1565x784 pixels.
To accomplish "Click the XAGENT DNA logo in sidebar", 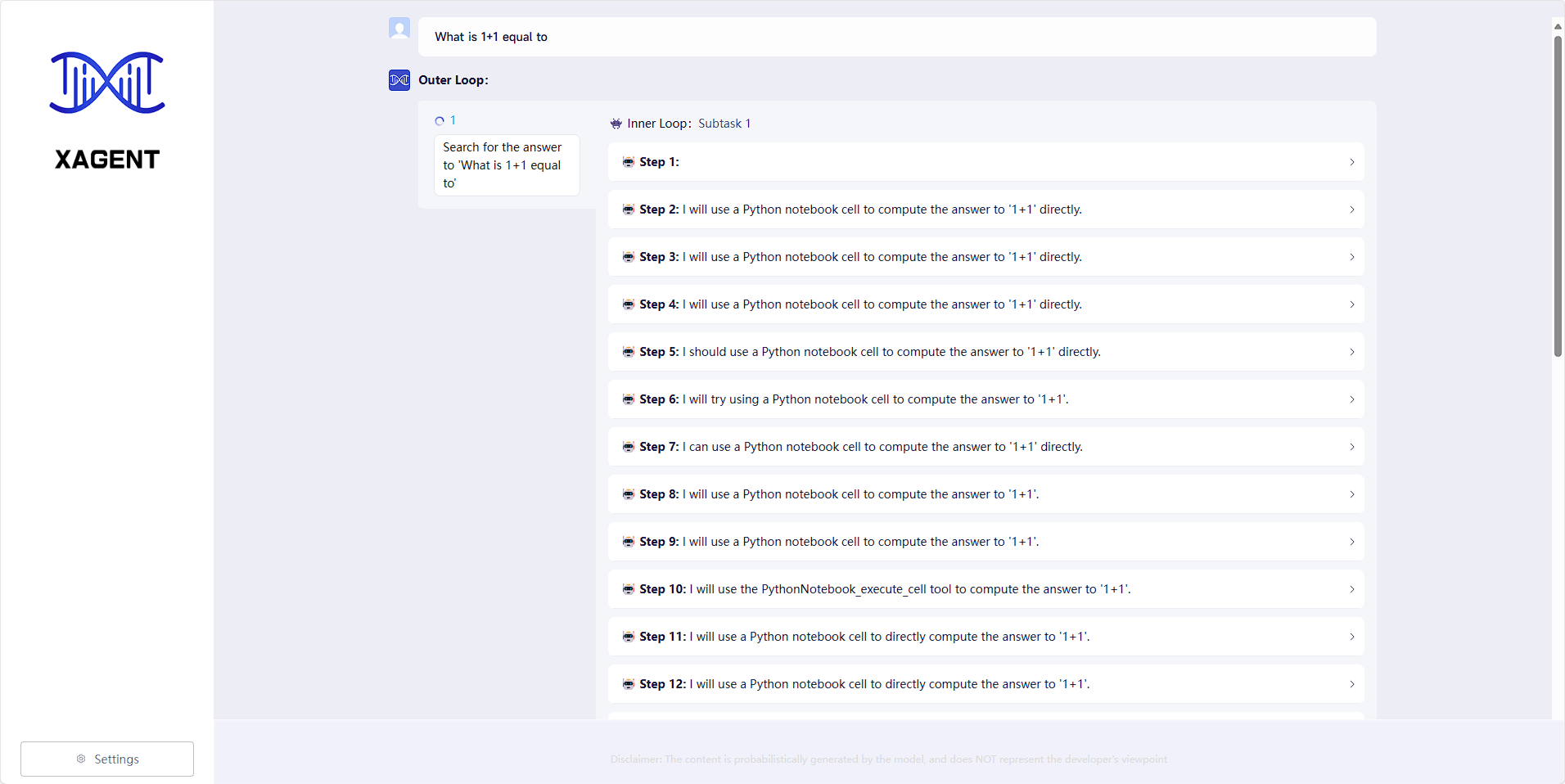I will coord(106,82).
